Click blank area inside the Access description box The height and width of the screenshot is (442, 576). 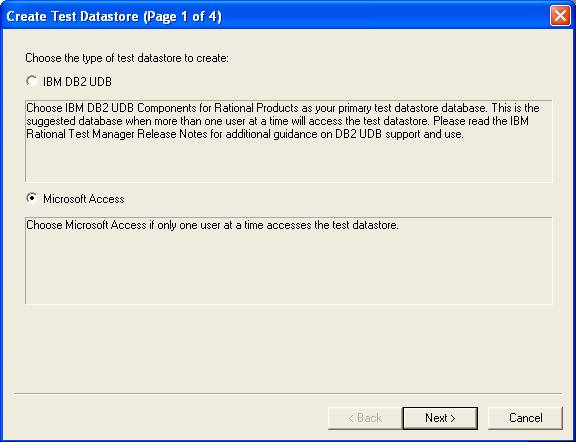pyautogui.click(x=289, y=268)
